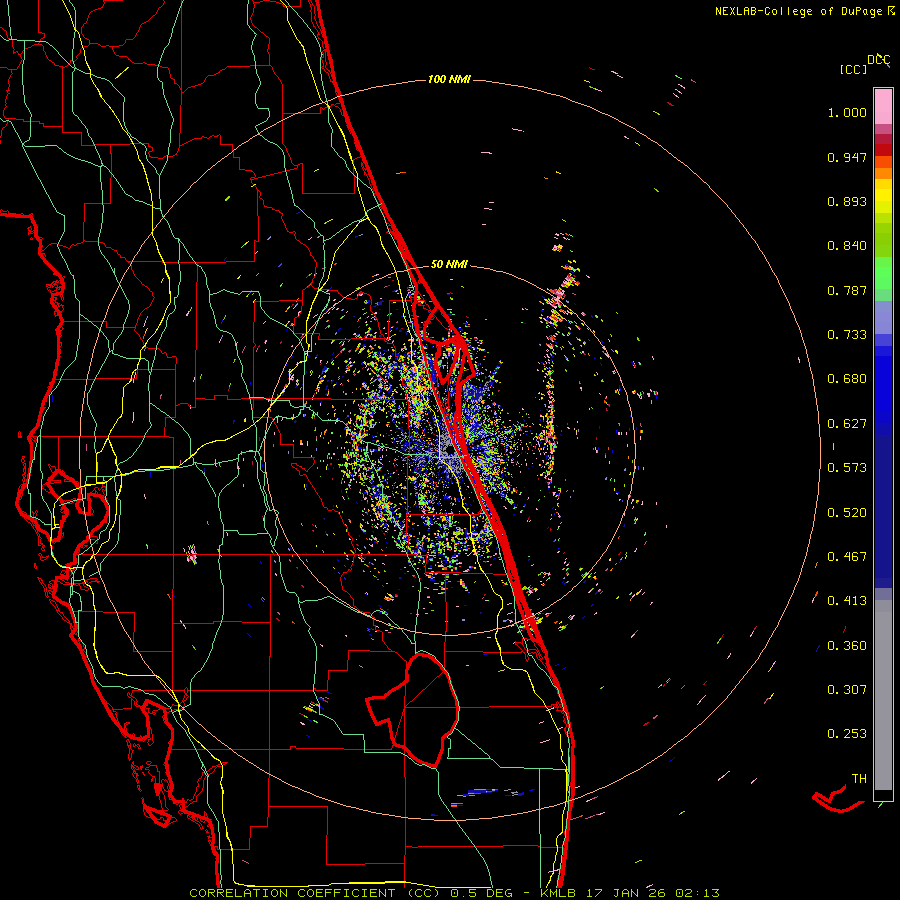900x900 pixels.
Task: Click the 0.680 value on the scale
Action: 847,379
